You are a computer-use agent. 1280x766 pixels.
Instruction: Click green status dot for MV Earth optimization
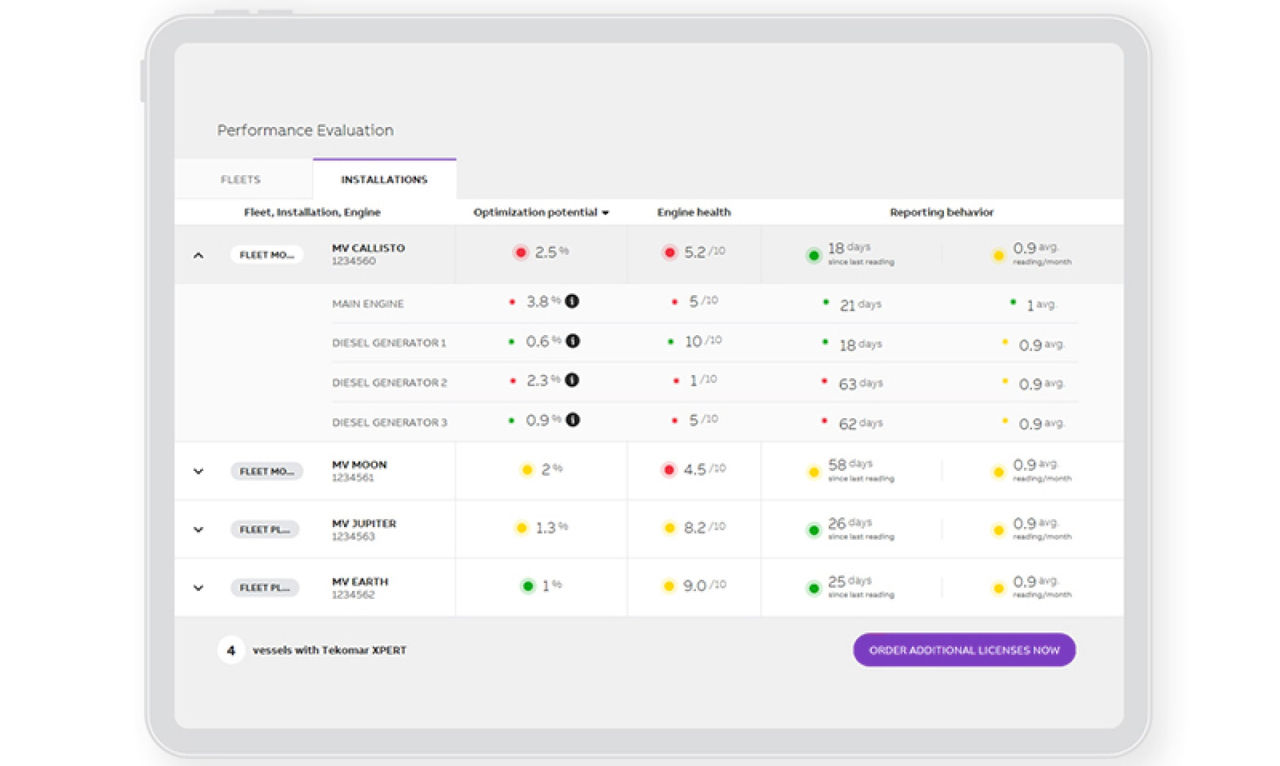click(x=527, y=586)
